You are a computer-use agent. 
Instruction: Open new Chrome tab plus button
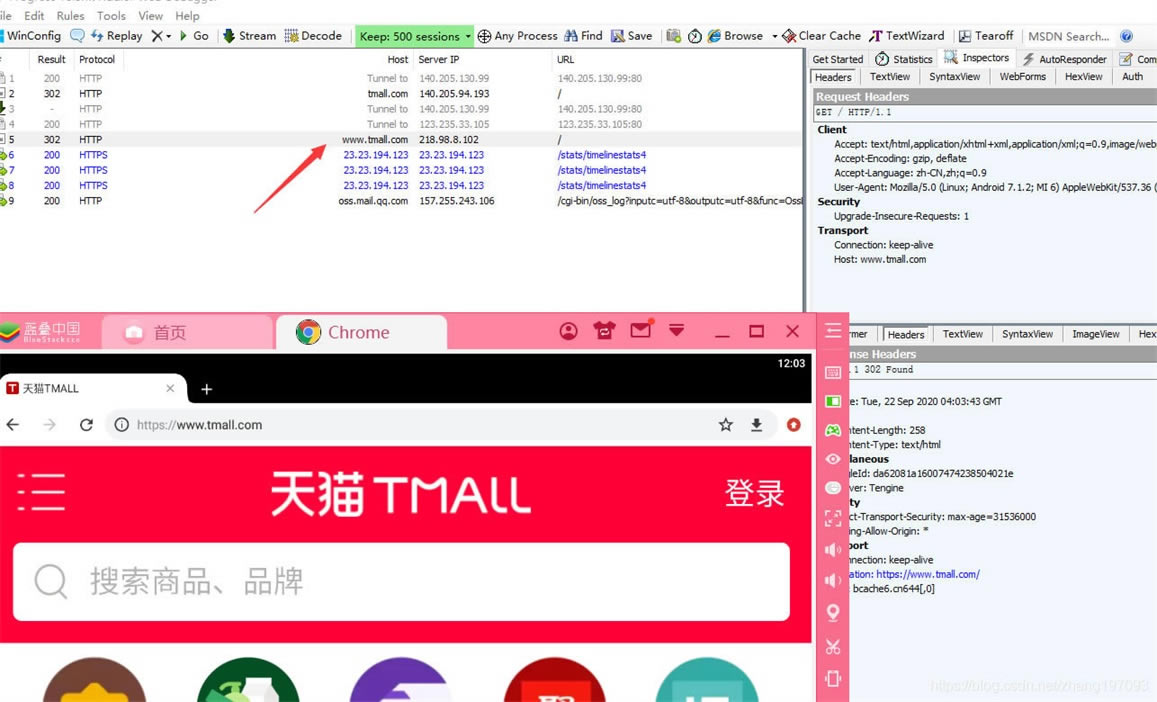pyautogui.click(x=207, y=389)
